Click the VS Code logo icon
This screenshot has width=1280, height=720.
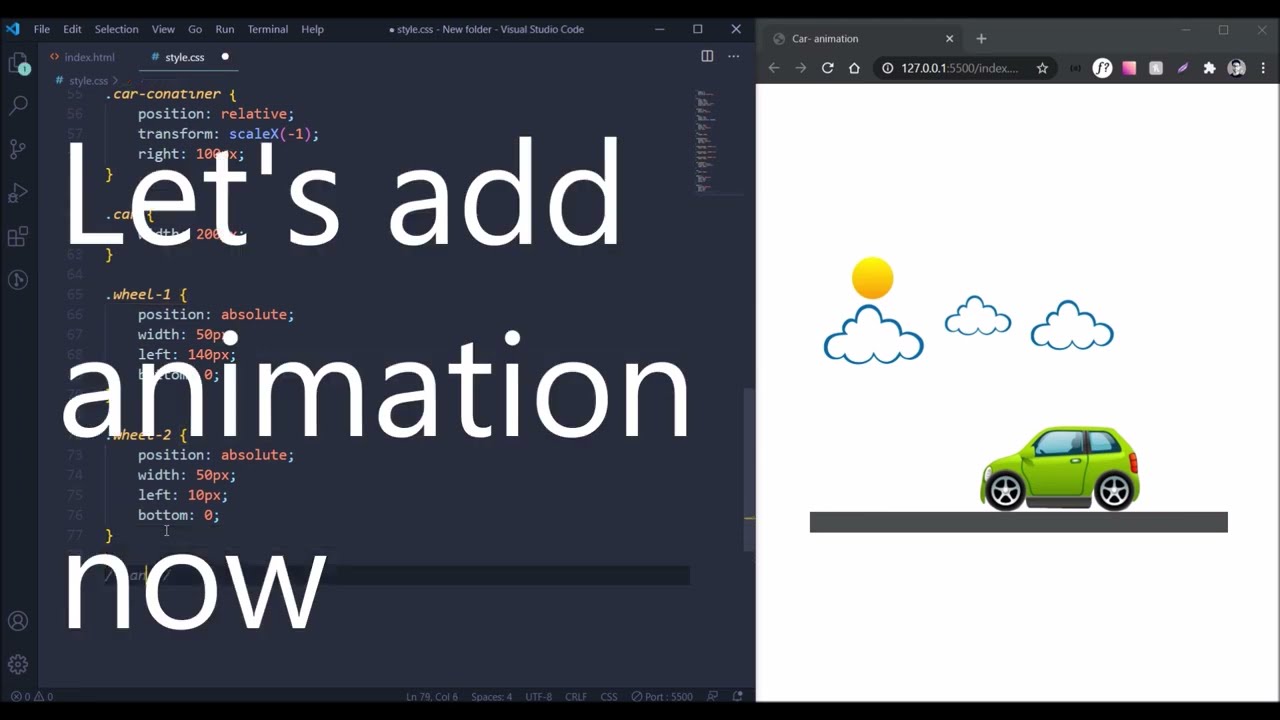(x=13, y=29)
